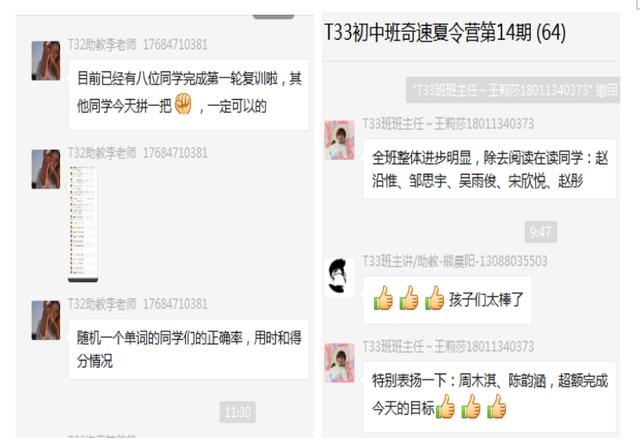Click 熊晨阳 black-and-white avatar

[340, 277]
